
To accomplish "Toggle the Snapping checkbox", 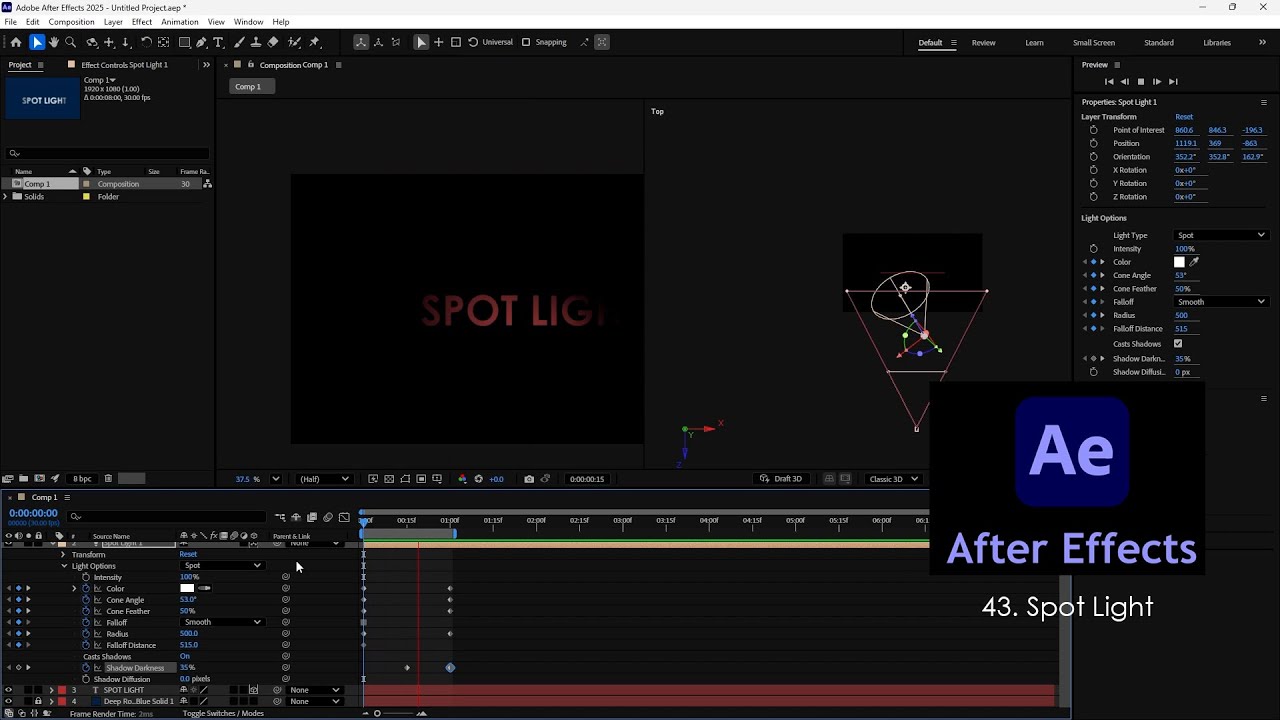I will 526,42.
